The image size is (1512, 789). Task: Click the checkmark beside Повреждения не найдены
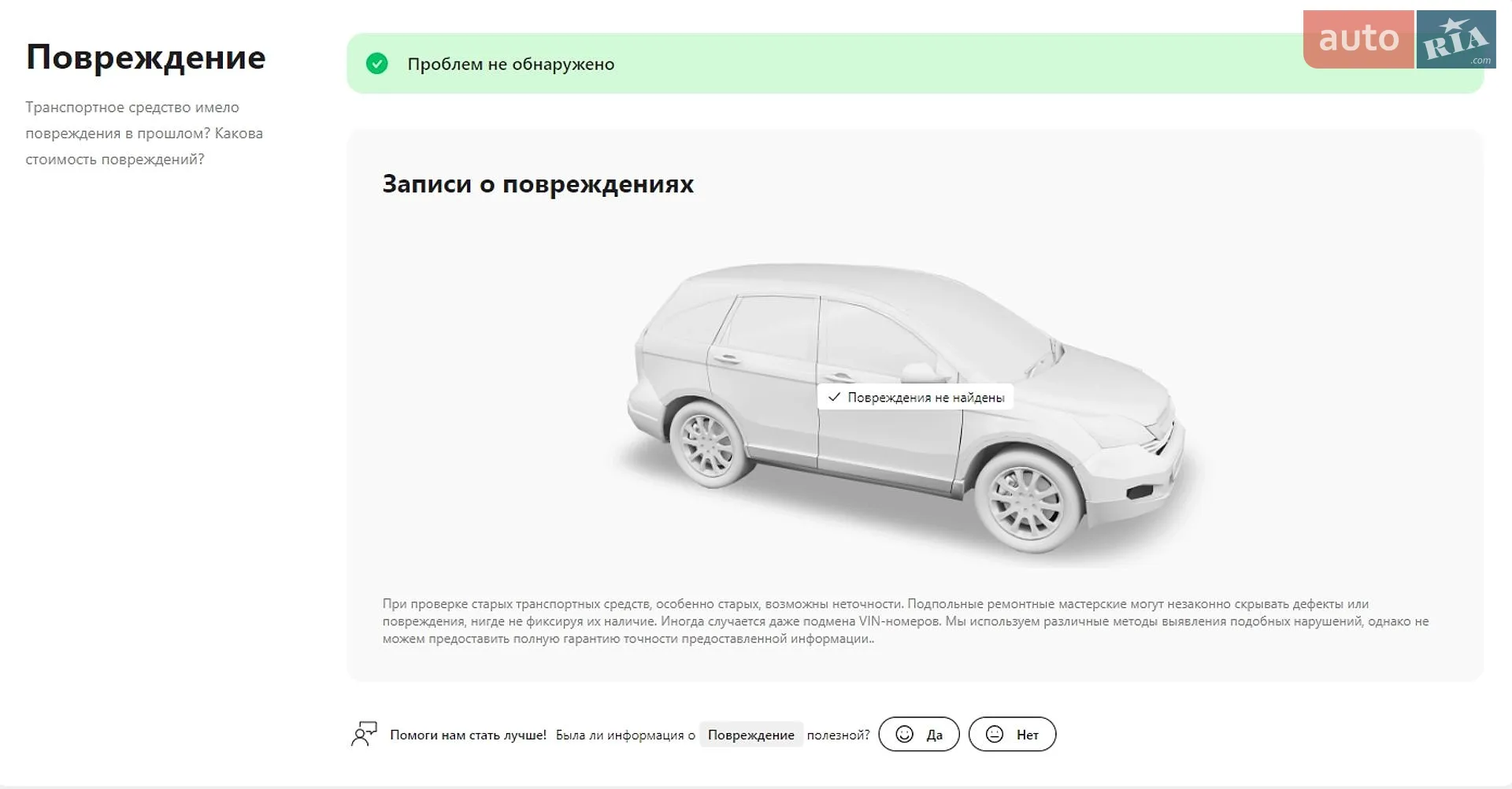click(834, 397)
